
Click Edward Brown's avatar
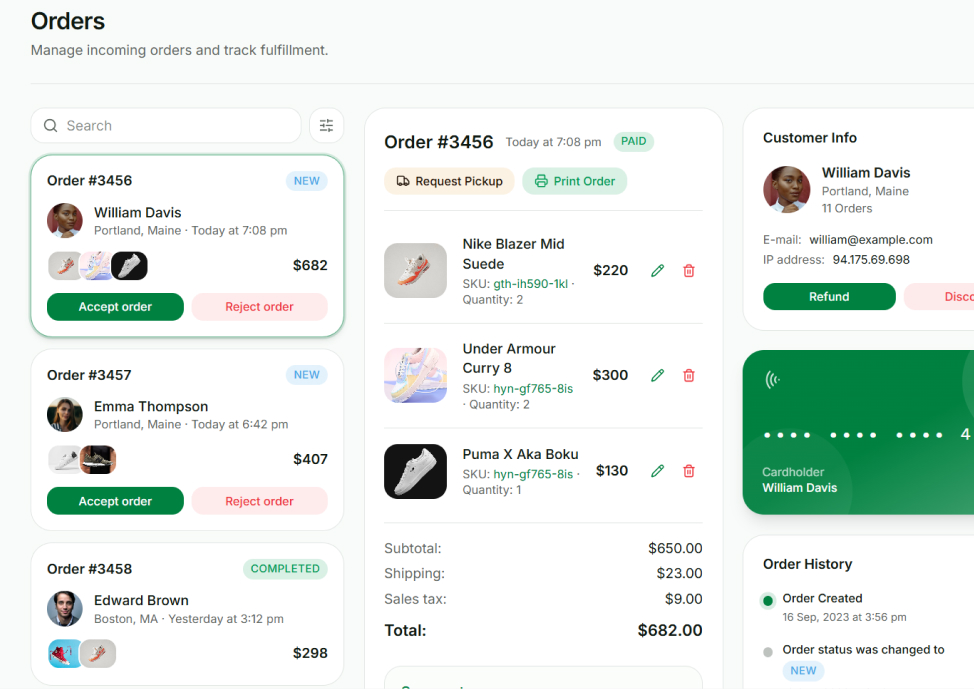pyautogui.click(x=65, y=608)
